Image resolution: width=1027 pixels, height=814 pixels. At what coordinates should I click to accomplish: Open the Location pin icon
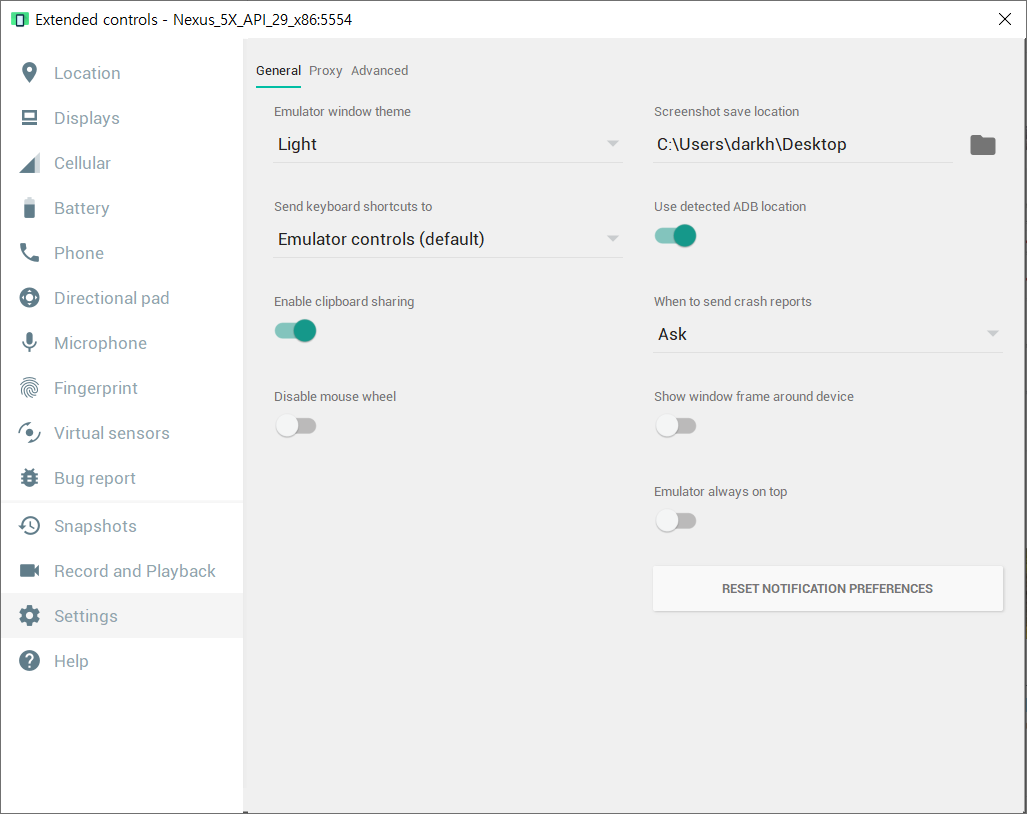pyautogui.click(x=29, y=73)
